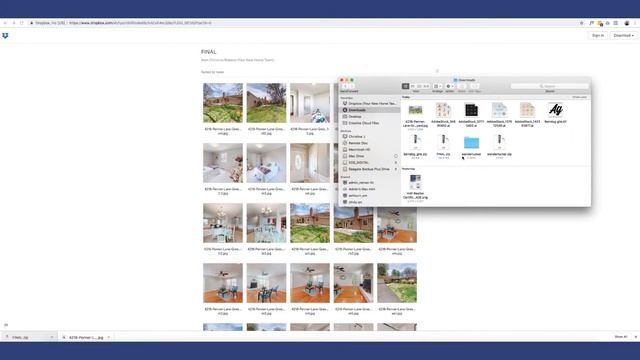Select Macintosh HD in the Finder sidebar
This screenshot has height=360, width=640.
(x=369, y=150)
